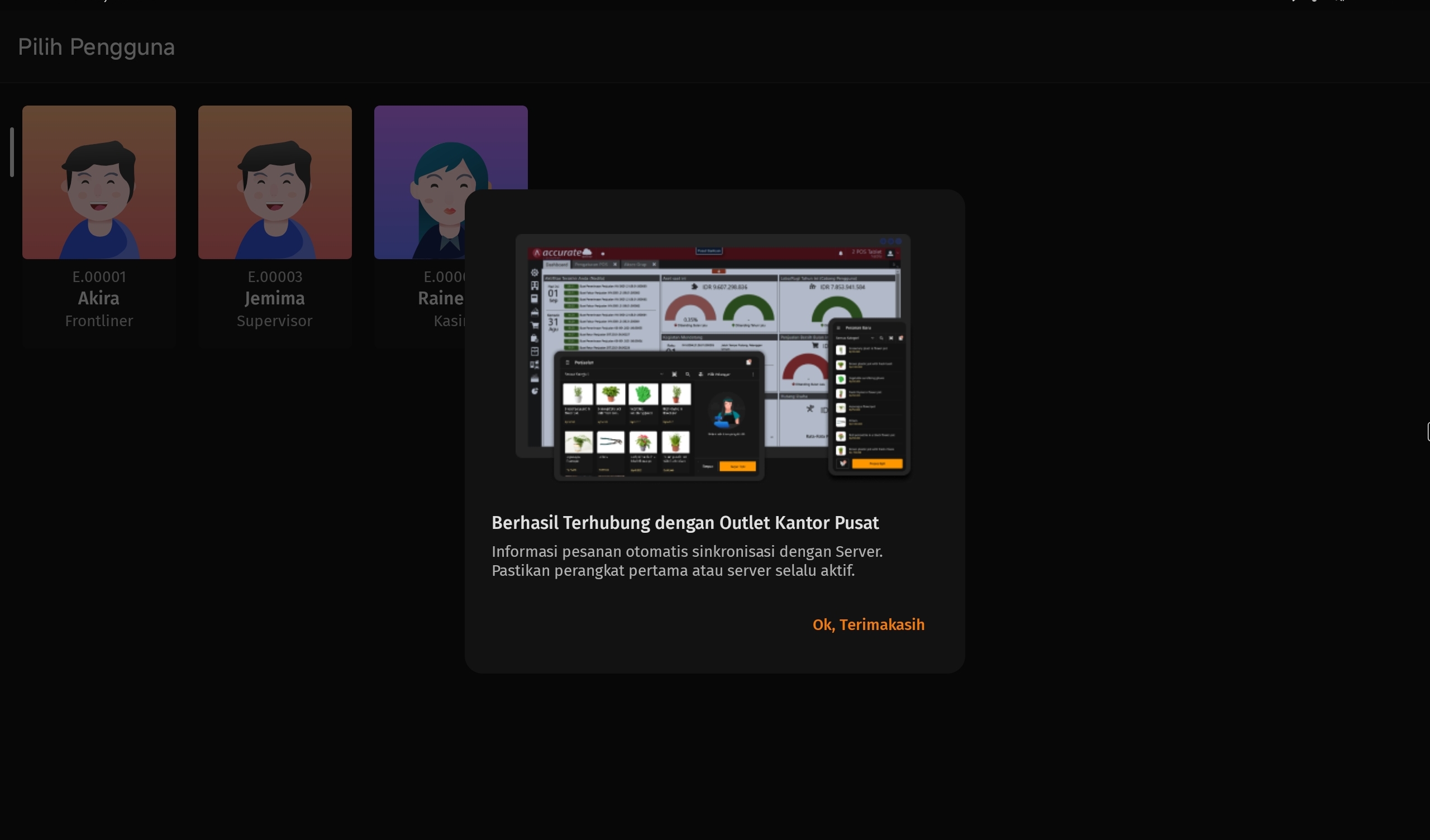Click the Dashboard tab in illustration

(556, 265)
